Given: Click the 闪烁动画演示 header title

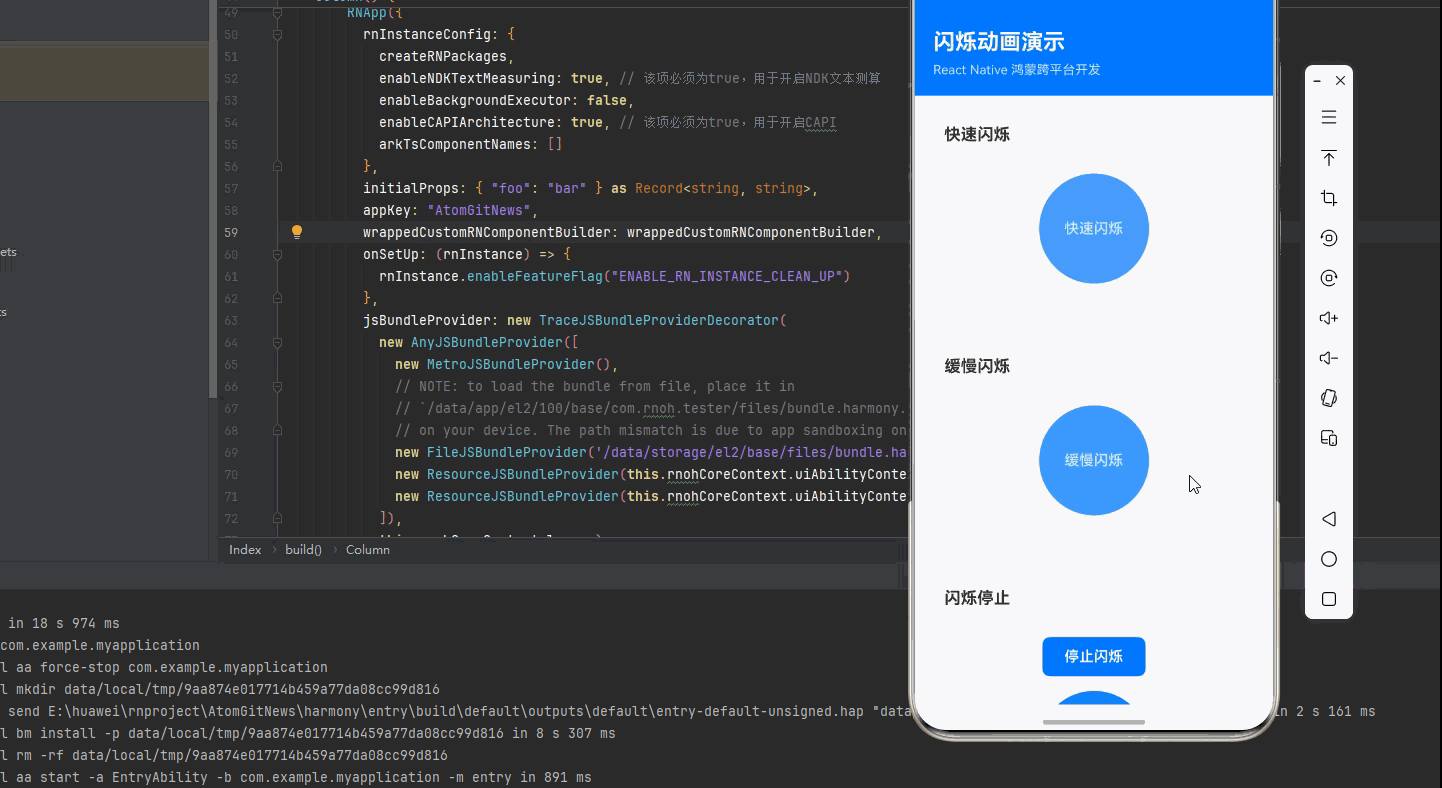Looking at the screenshot, I should (998, 41).
